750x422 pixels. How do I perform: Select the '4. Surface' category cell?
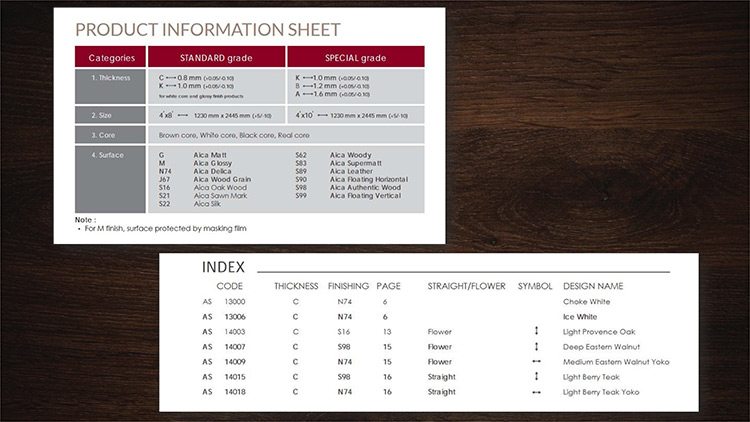111,155
